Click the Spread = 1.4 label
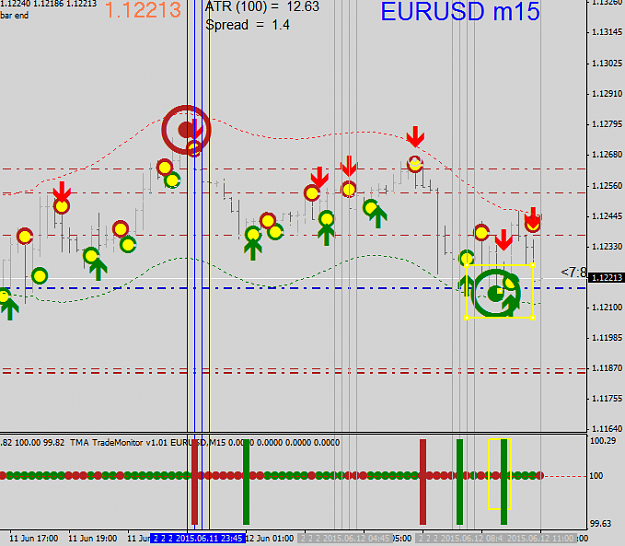 click(248, 25)
